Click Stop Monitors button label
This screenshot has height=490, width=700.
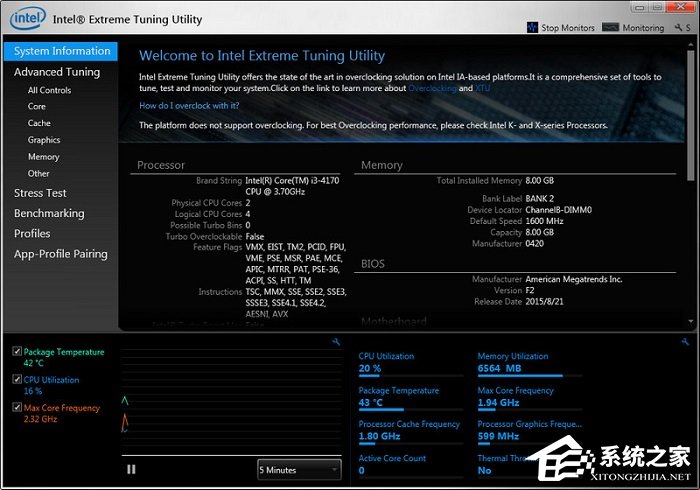coord(568,28)
